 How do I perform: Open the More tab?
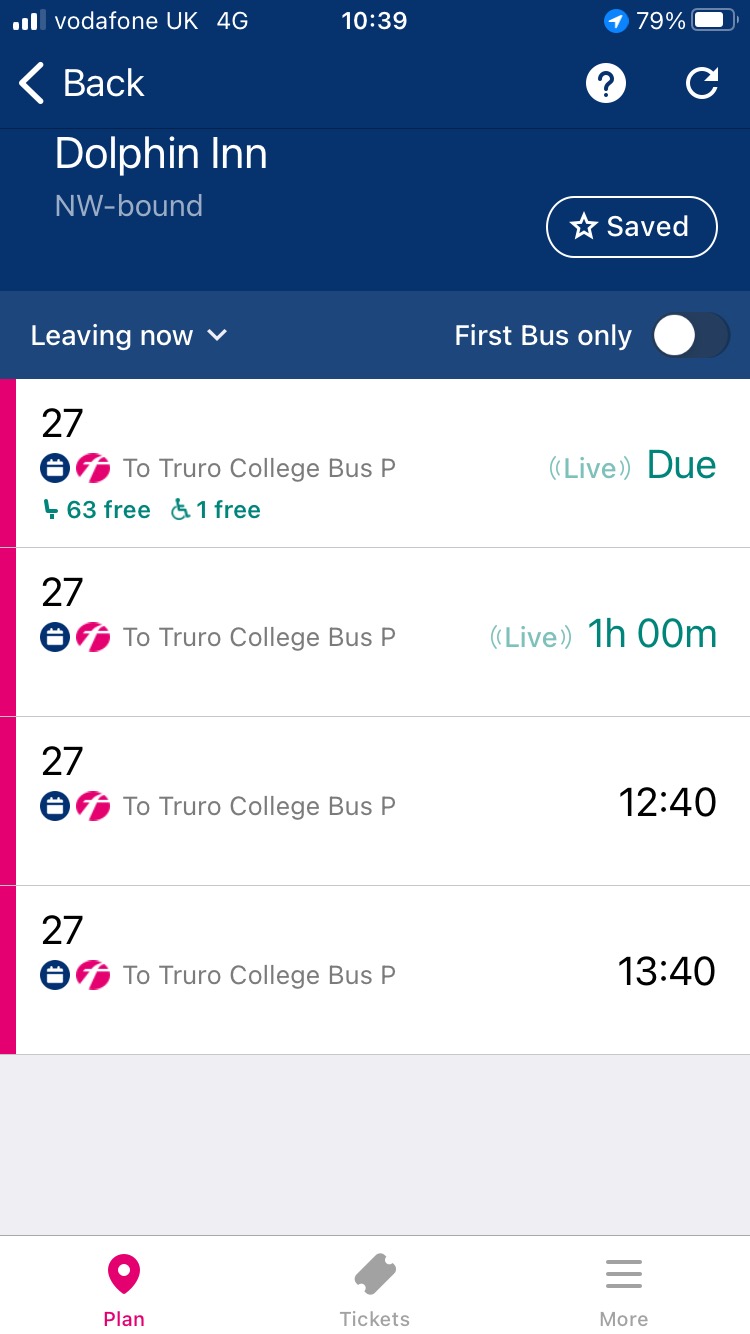(623, 1285)
